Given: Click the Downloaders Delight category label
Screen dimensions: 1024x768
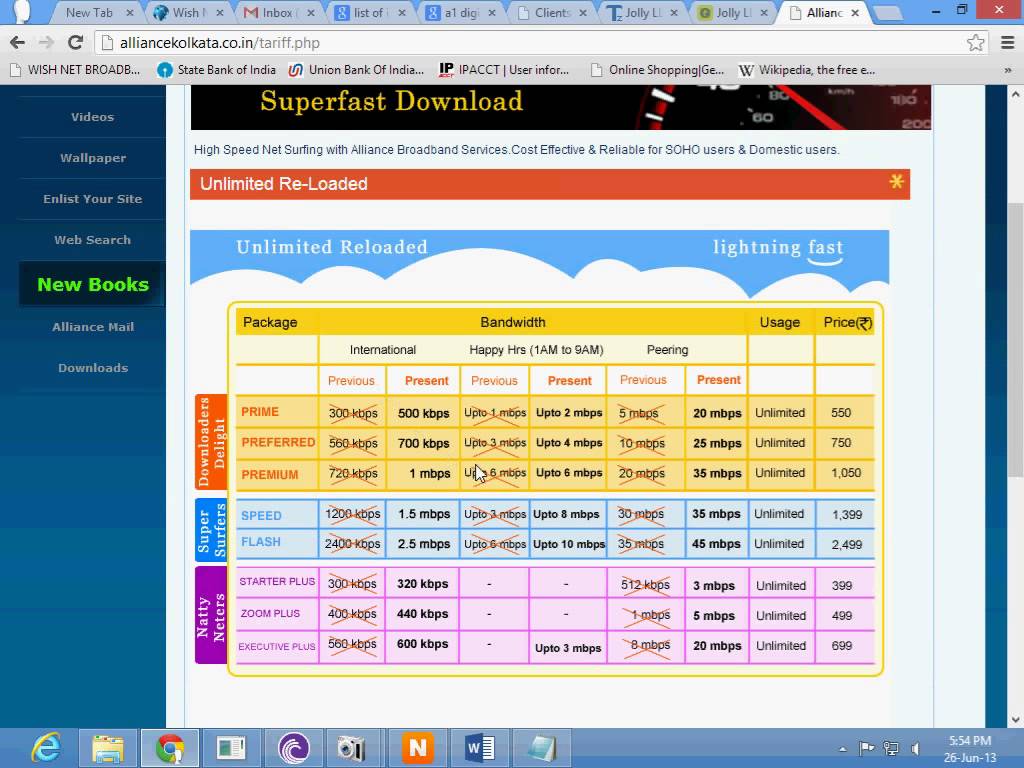Looking at the screenshot, I should pyautogui.click(x=211, y=442).
